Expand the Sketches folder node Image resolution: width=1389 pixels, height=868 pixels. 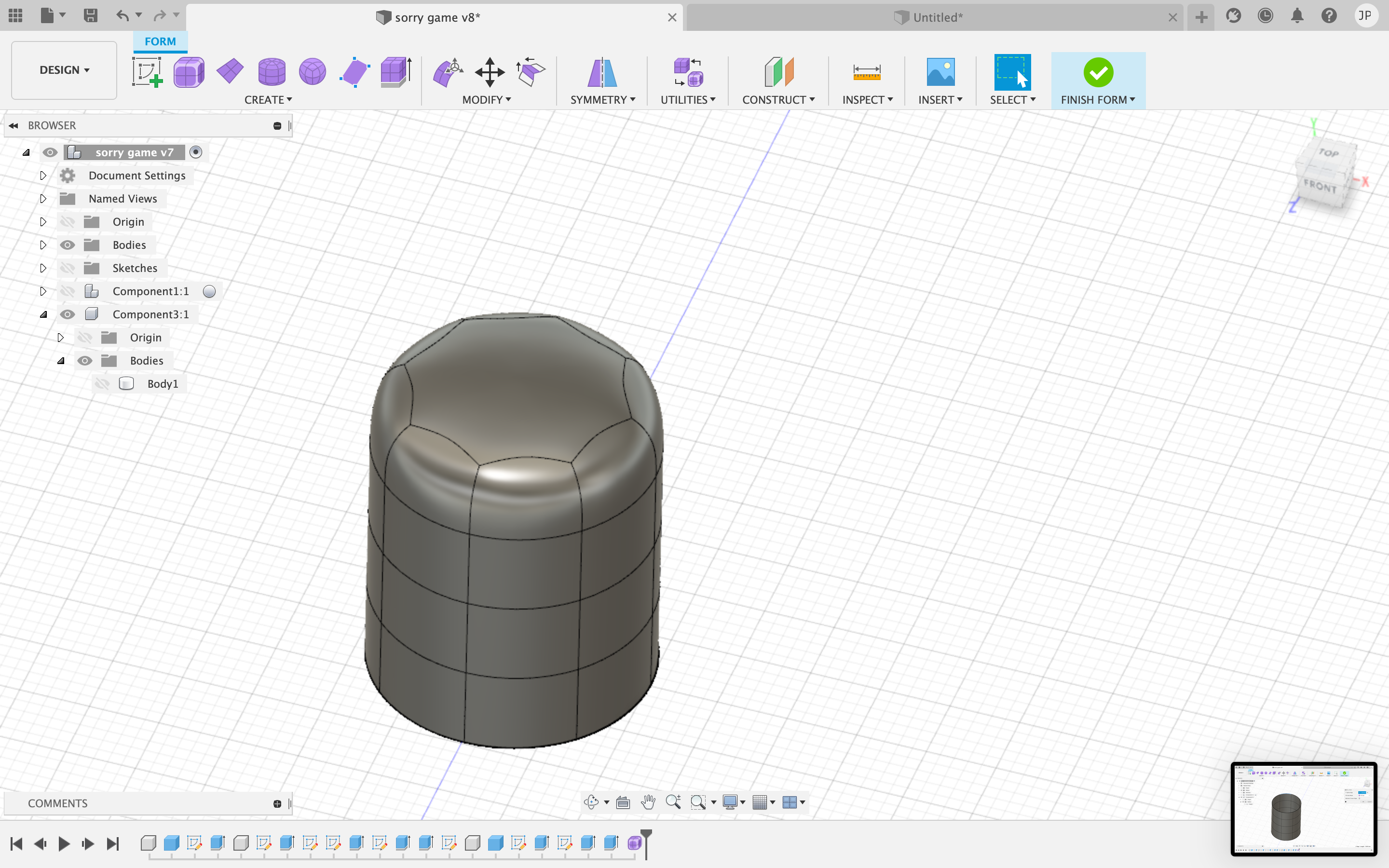click(x=43, y=268)
